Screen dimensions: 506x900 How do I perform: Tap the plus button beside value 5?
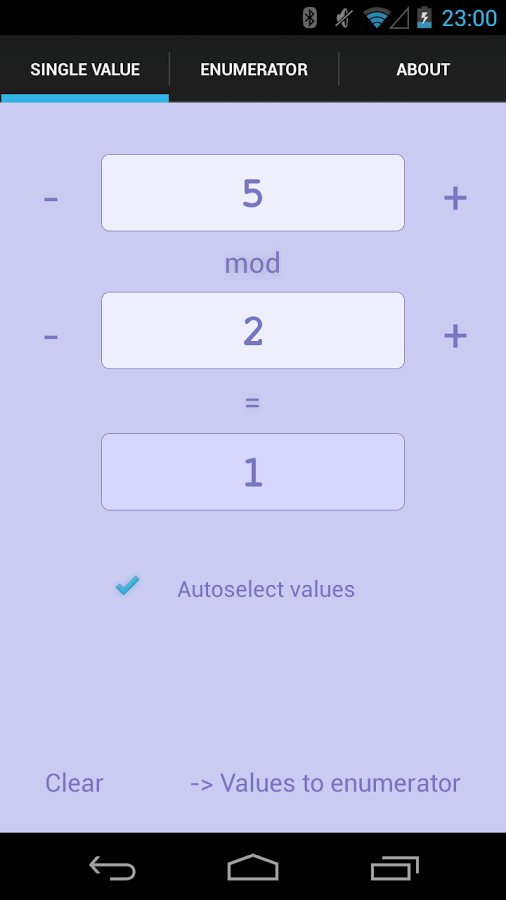coord(455,199)
